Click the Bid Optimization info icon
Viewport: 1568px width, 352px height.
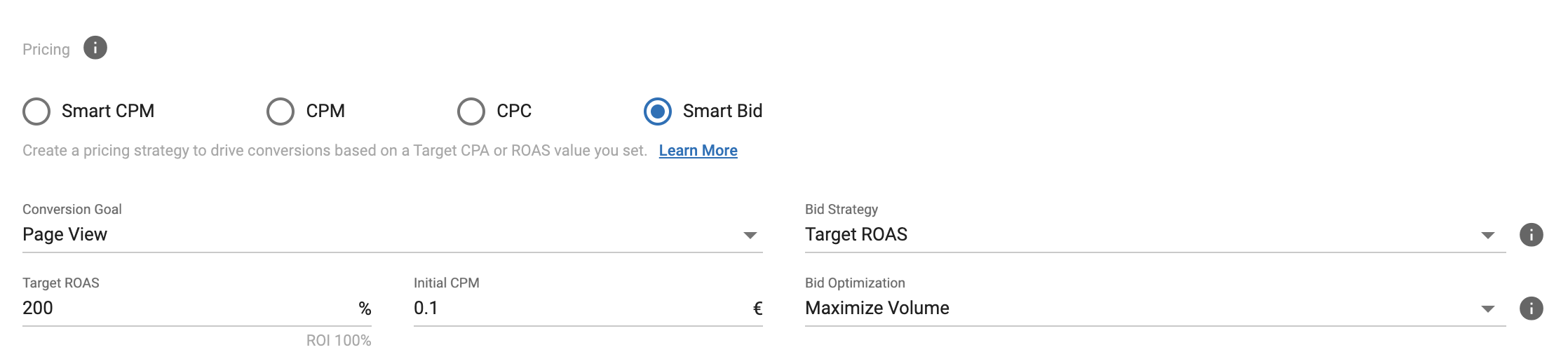[1531, 309]
